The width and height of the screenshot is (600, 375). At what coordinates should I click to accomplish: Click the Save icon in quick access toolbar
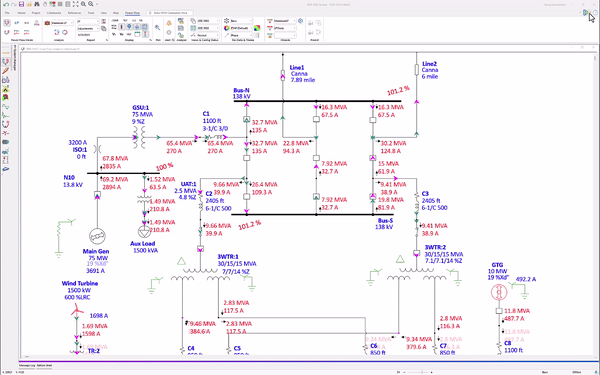(21, 4)
